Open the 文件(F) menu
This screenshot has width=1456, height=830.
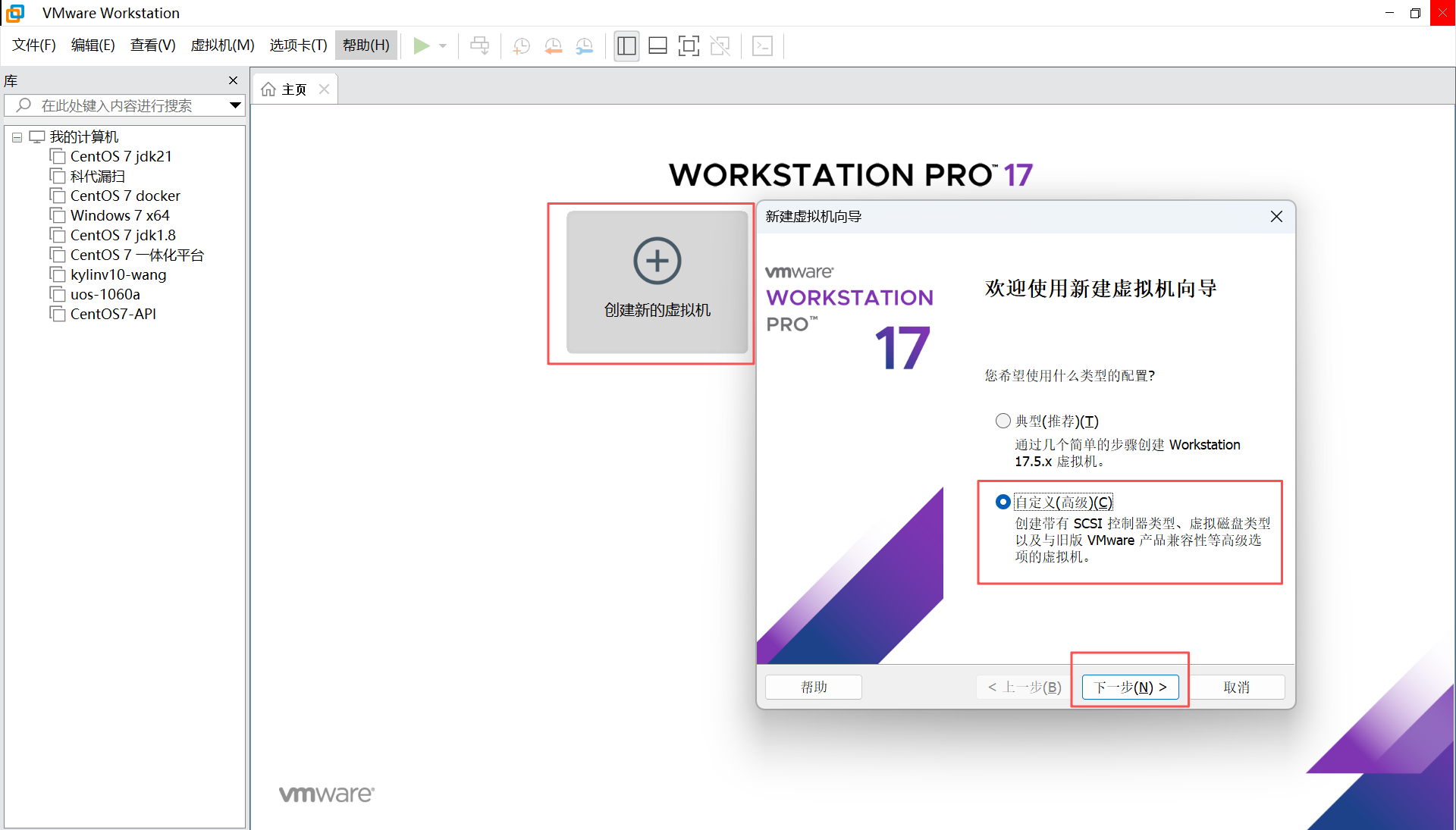tap(34, 45)
